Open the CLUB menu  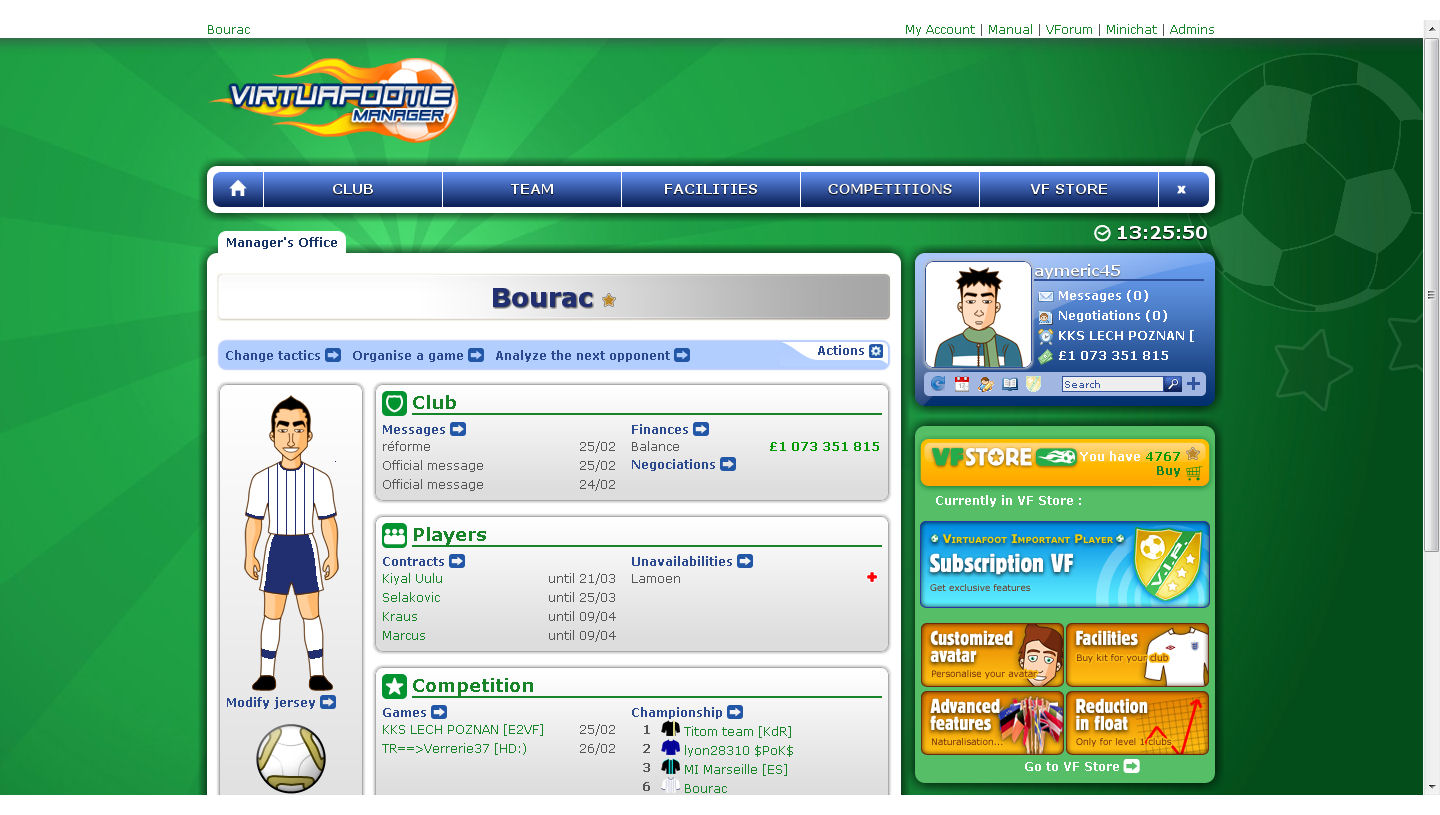click(353, 189)
